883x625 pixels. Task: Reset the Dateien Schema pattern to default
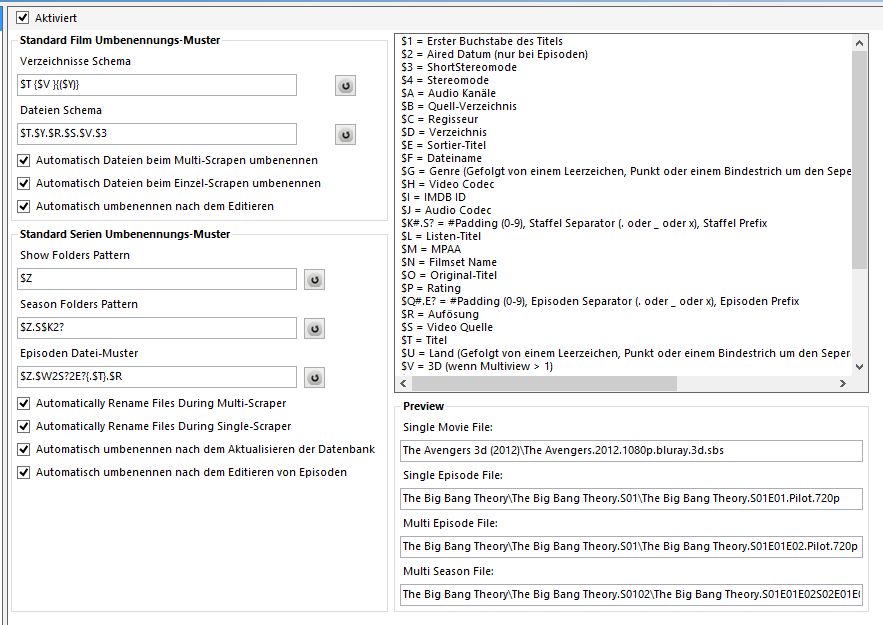[x=345, y=135]
